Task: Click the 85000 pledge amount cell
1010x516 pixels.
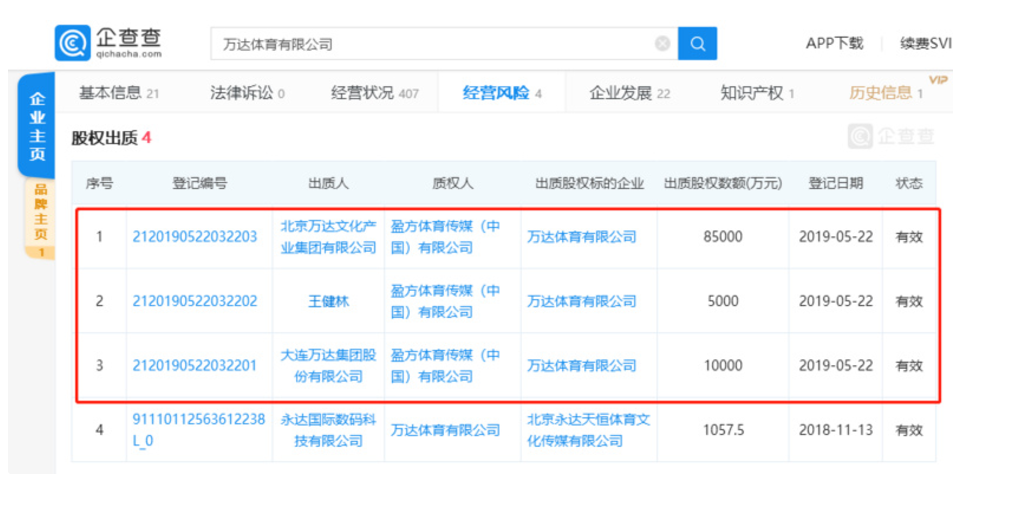Action: [x=723, y=236]
